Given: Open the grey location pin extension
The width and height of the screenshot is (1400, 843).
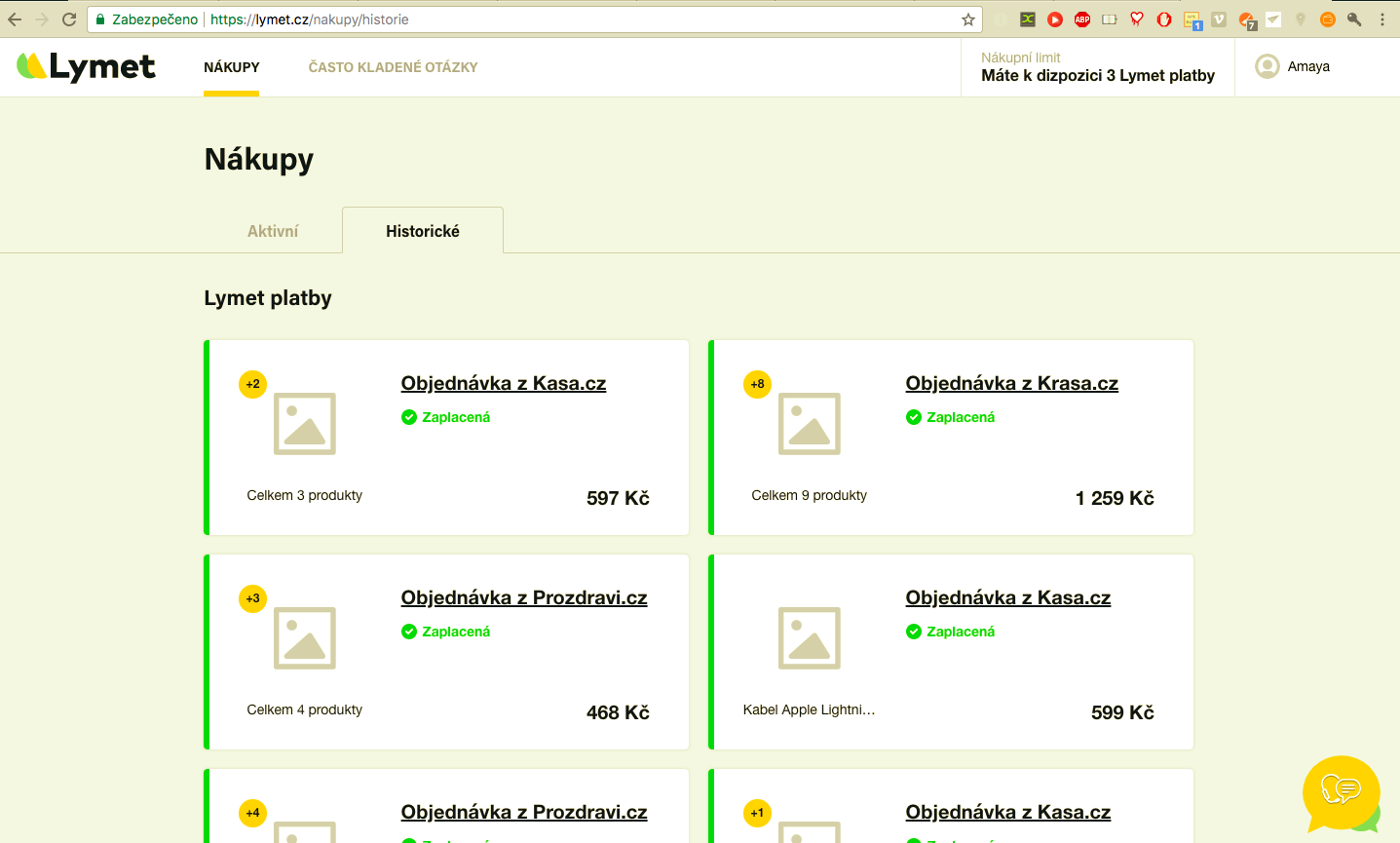Looking at the screenshot, I should point(1301,19).
